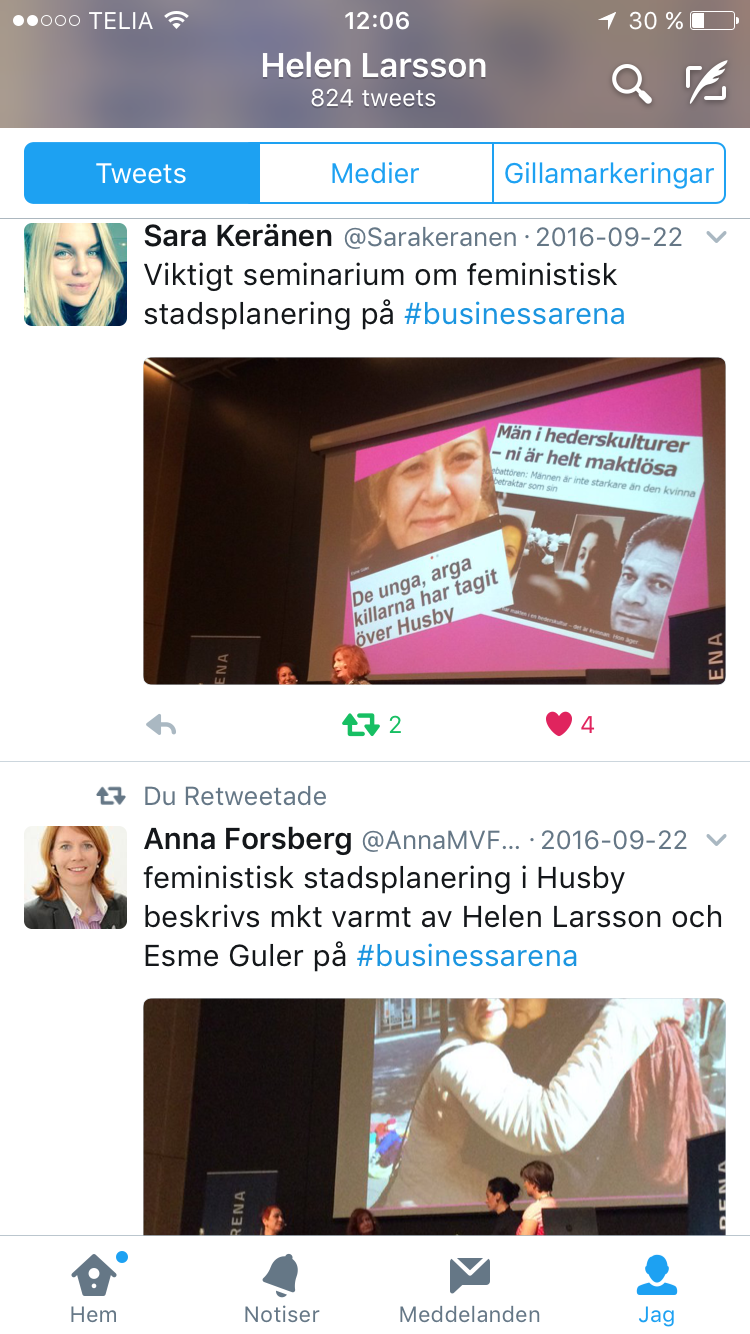Select the Tweets tab
The width and height of the screenshot is (750, 1334).
point(141,173)
